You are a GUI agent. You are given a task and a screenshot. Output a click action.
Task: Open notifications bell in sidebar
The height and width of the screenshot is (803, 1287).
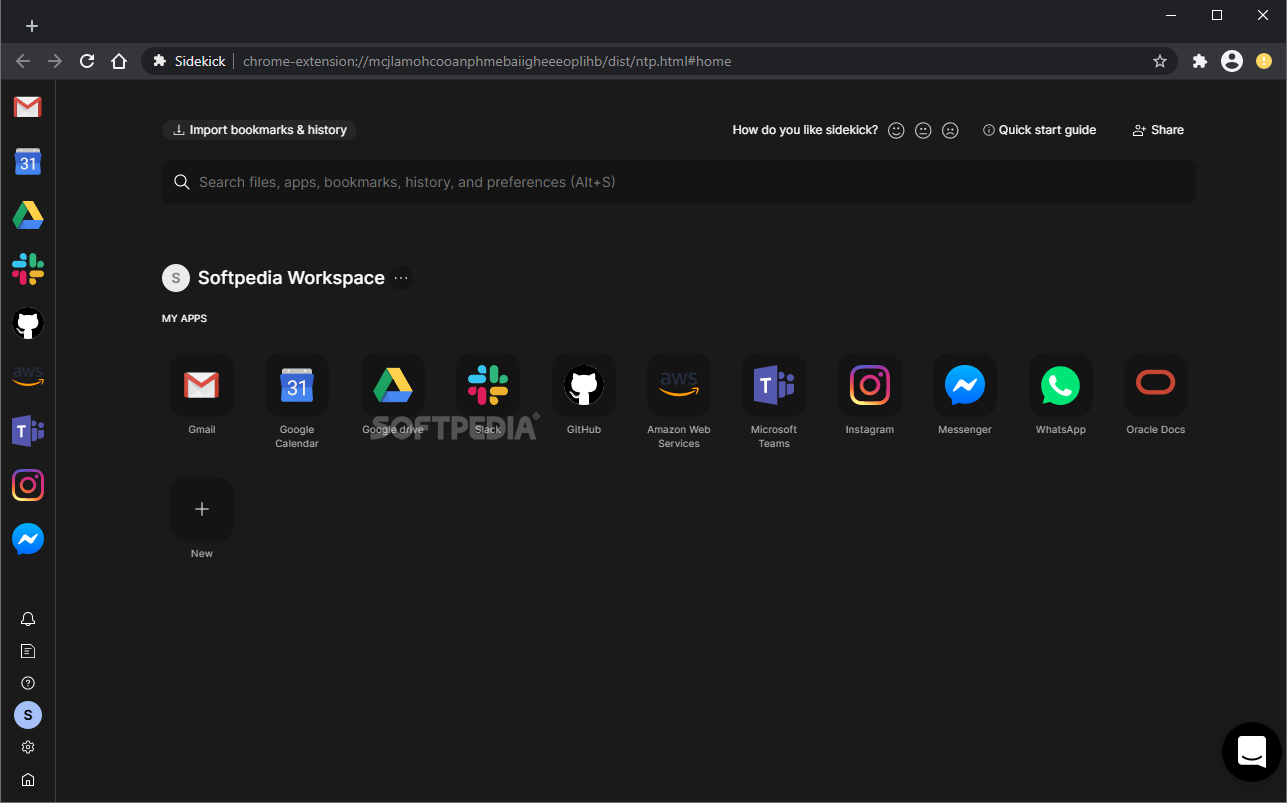[x=28, y=619]
